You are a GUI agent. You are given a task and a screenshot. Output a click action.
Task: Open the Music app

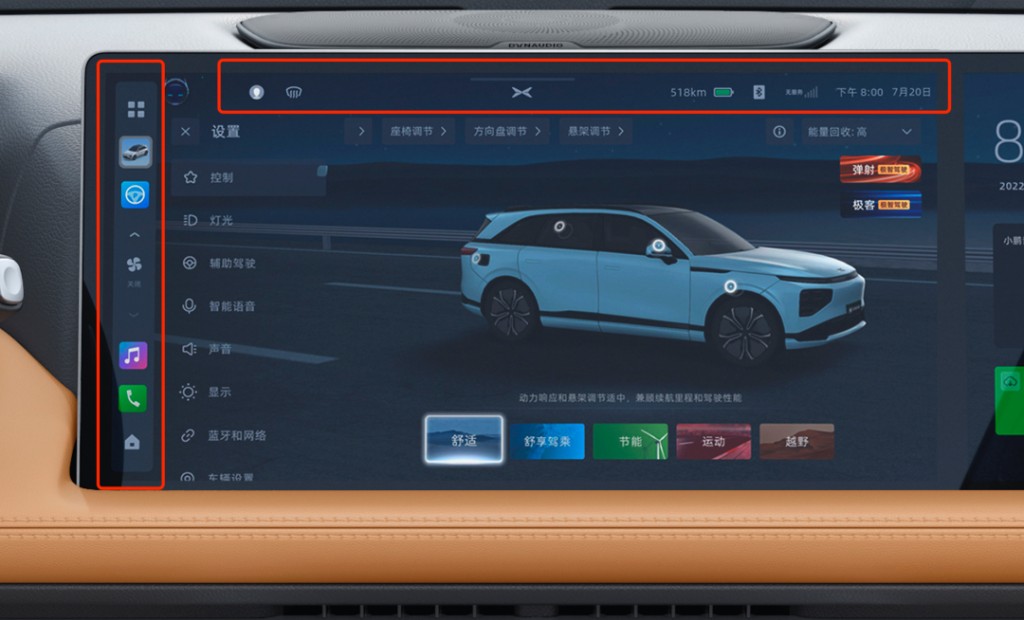pos(133,355)
